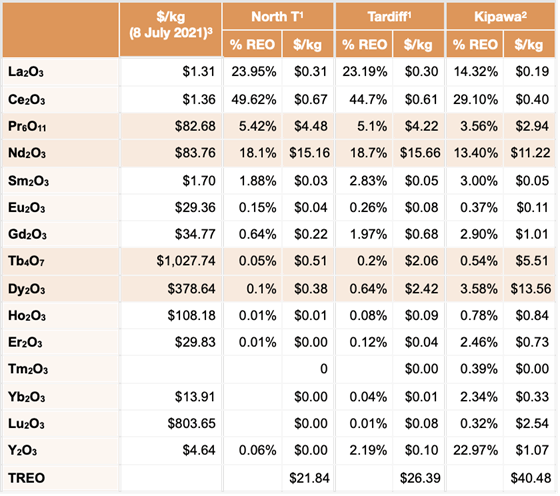This screenshot has width=560, height=496.
Task: Click the TREO row label
Action: [26, 478]
